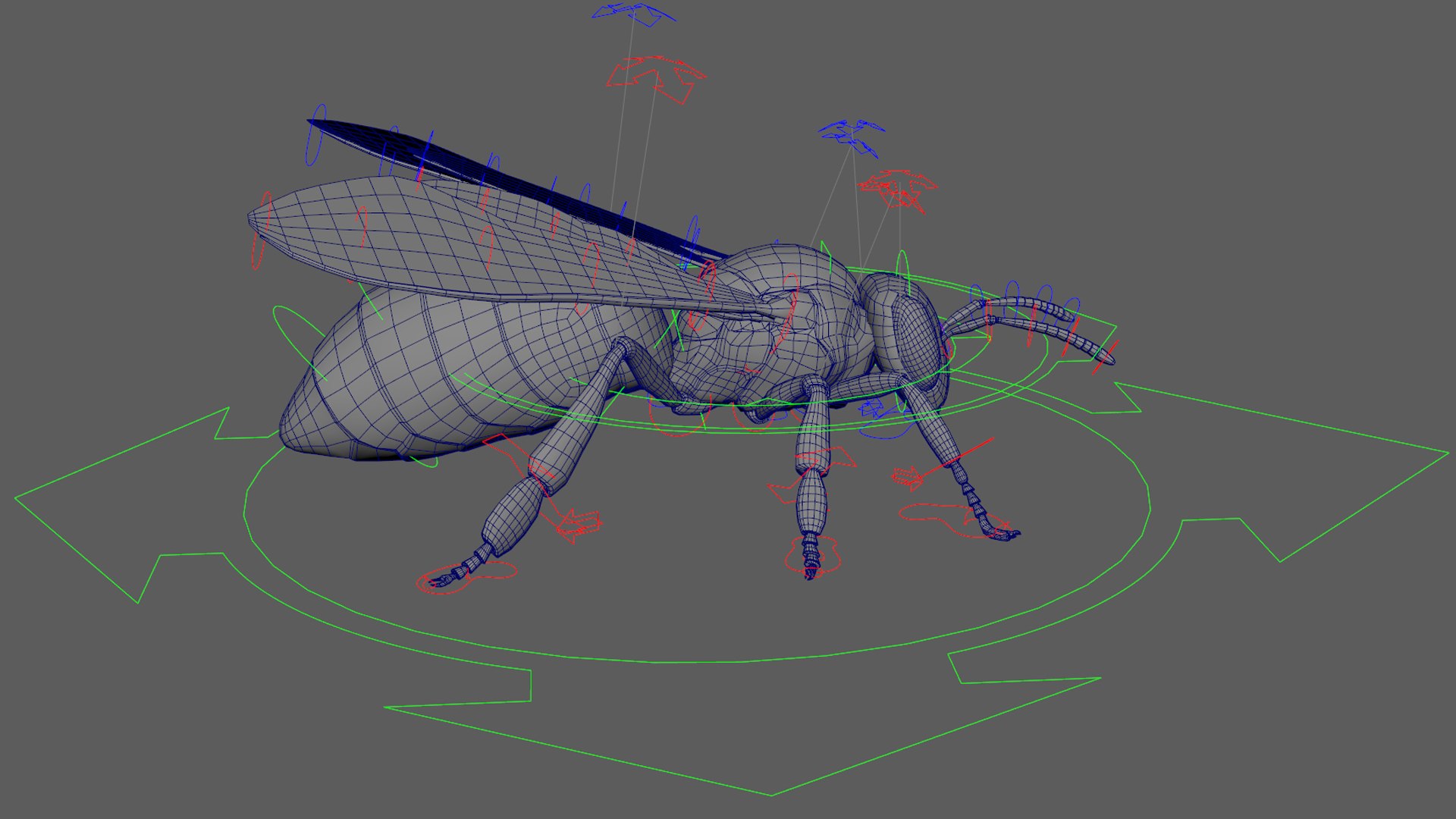Screen dimensions: 1456x819
Task: Select red line control at antenna tip
Action: click(x=1104, y=358)
